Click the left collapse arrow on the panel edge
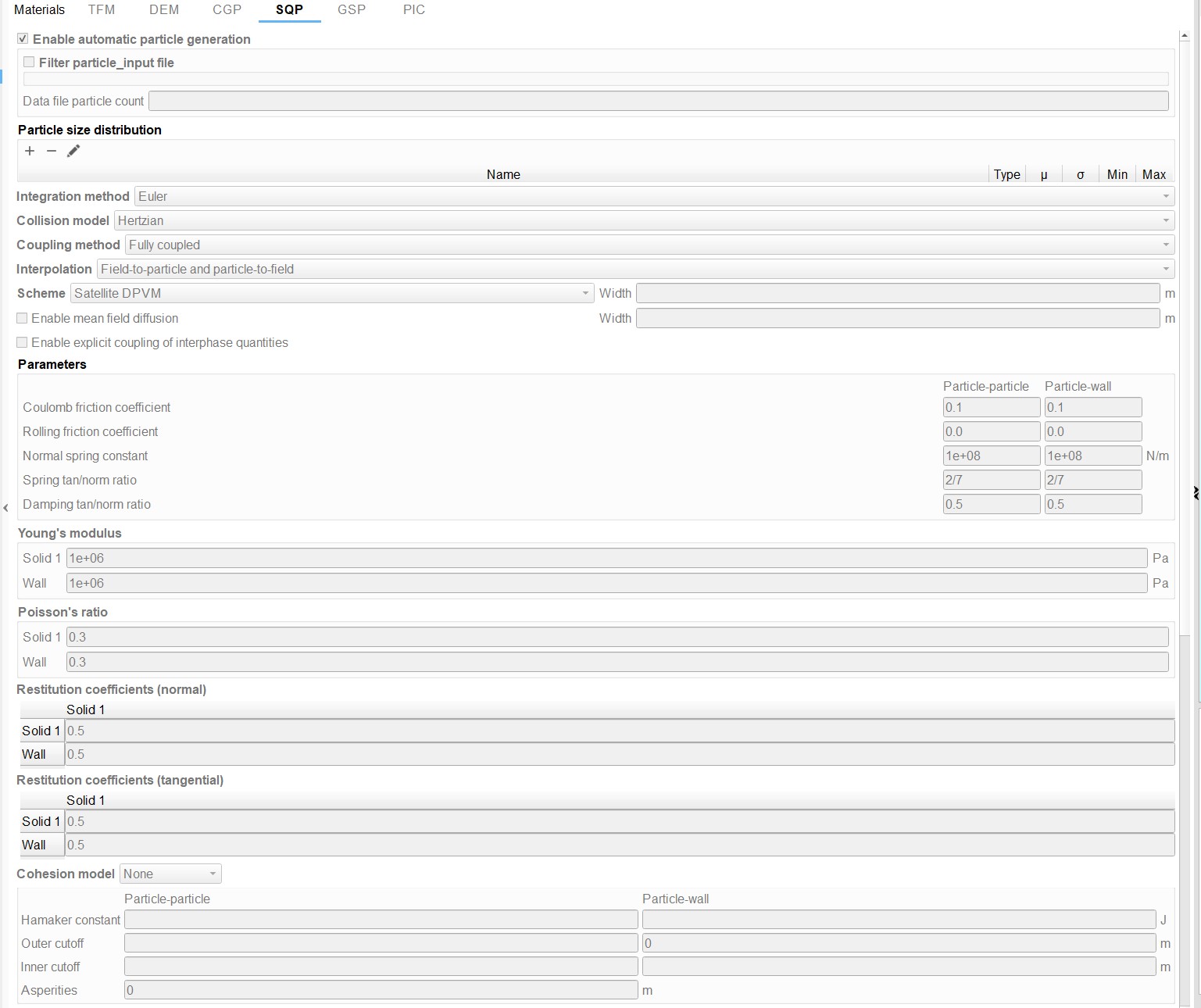 click(x=5, y=508)
